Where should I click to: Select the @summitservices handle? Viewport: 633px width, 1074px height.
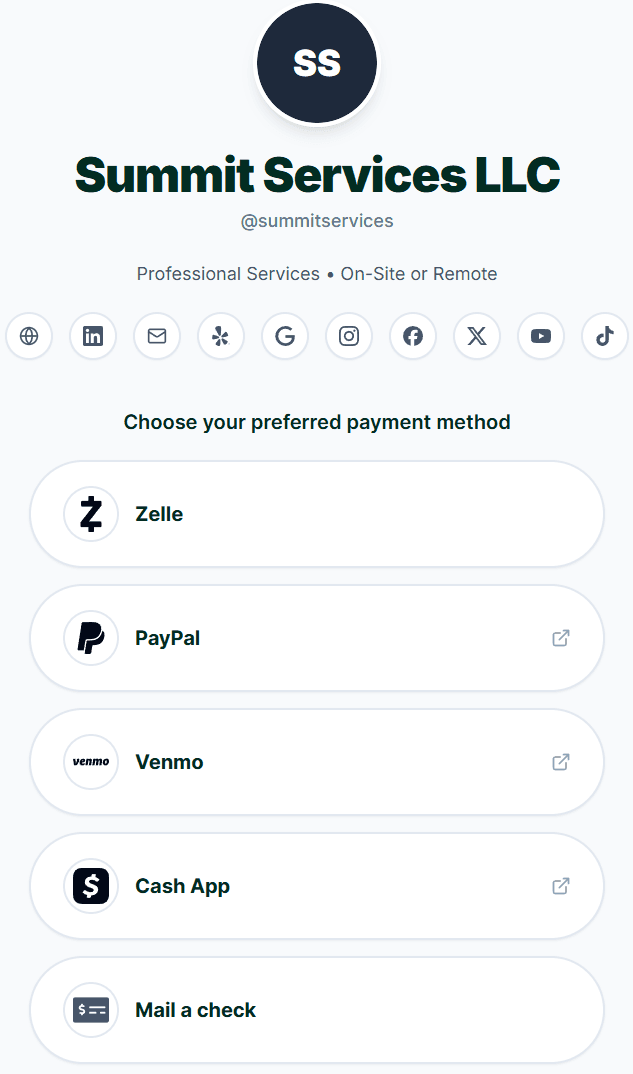[317, 220]
